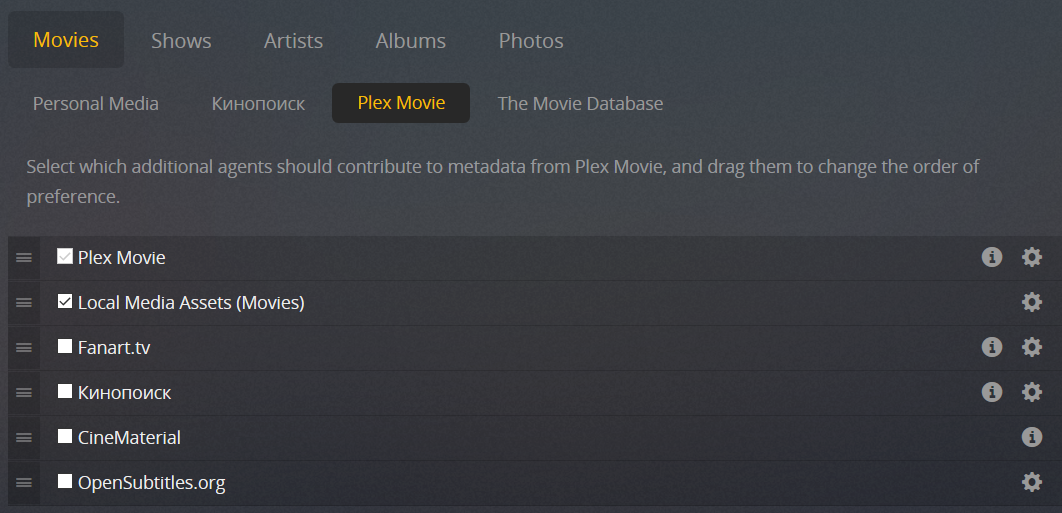This screenshot has width=1062, height=513.
Task: Select the Photos tab
Action: click(x=531, y=41)
